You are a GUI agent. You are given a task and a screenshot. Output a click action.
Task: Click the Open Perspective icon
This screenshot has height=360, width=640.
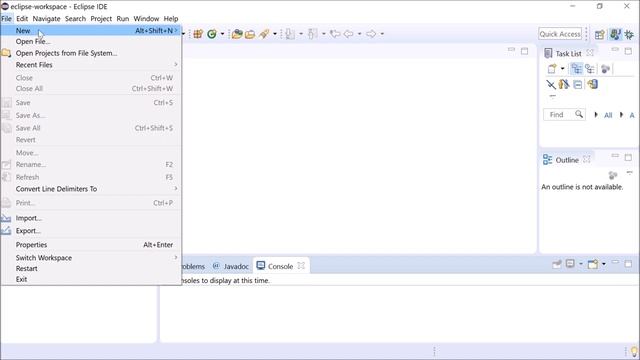point(600,34)
